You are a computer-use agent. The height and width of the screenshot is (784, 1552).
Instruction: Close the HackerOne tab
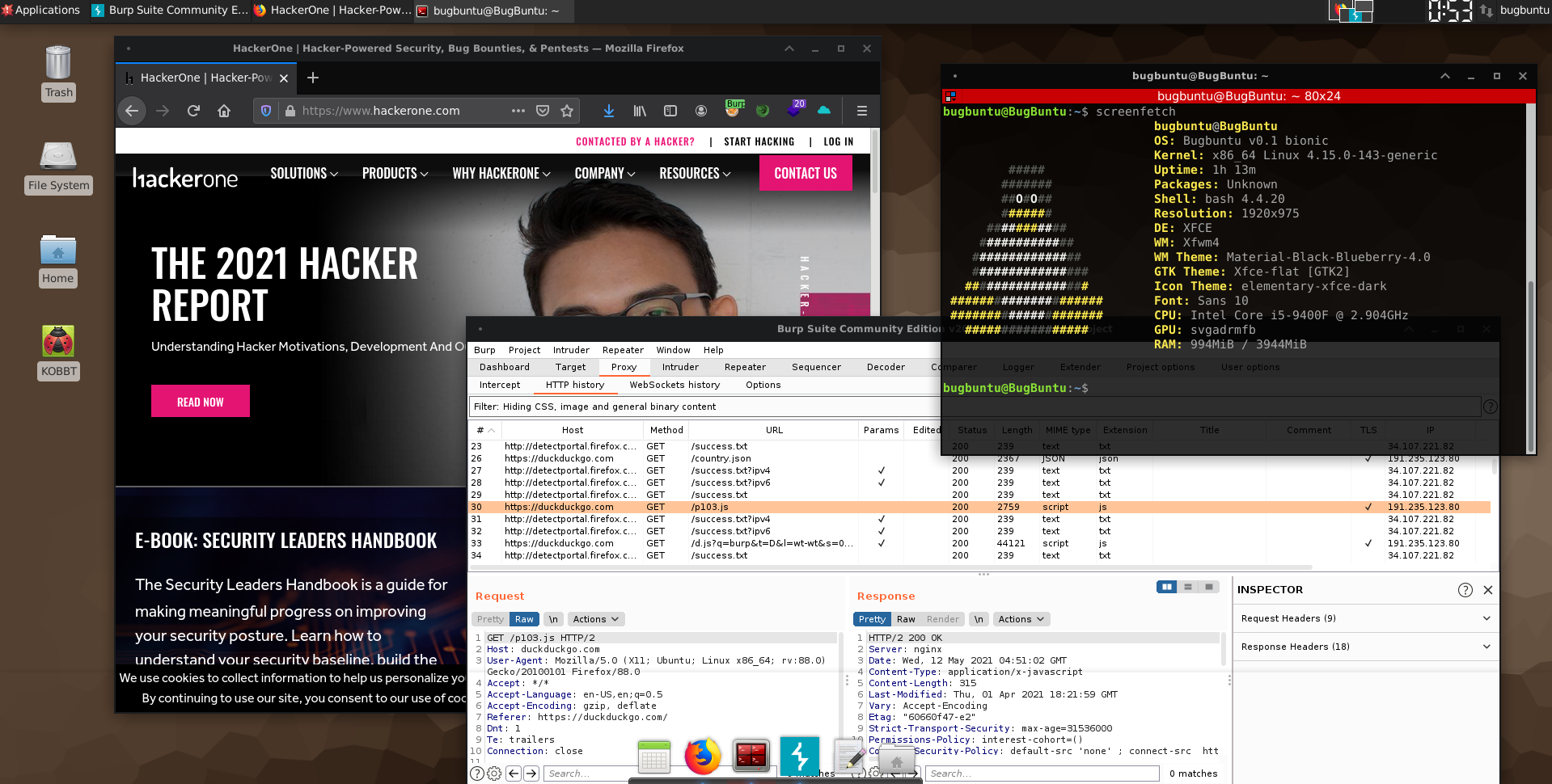point(284,78)
